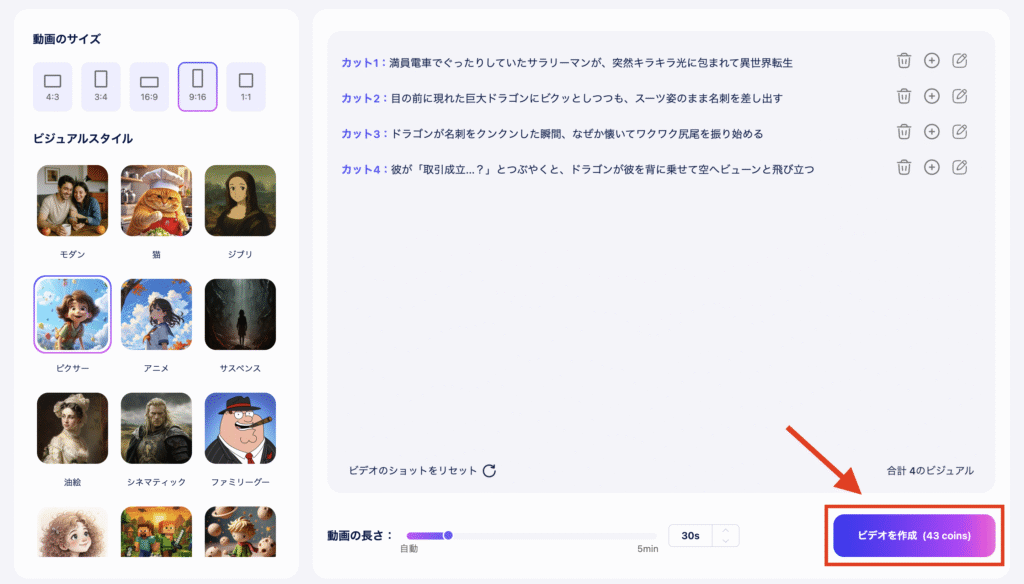Image resolution: width=1024 pixels, height=584 pixels.
Task: Delete カット4 with its trash icon
Action: [x=903, y=168]
